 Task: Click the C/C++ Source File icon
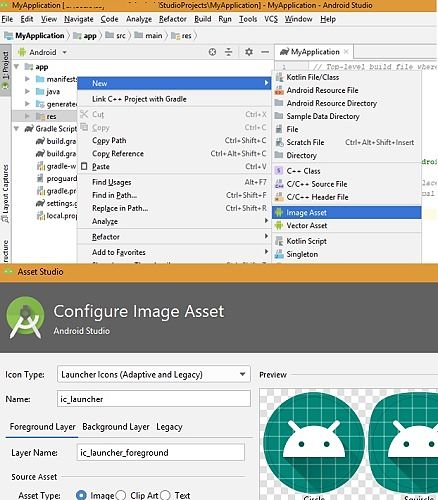point(279,184)
